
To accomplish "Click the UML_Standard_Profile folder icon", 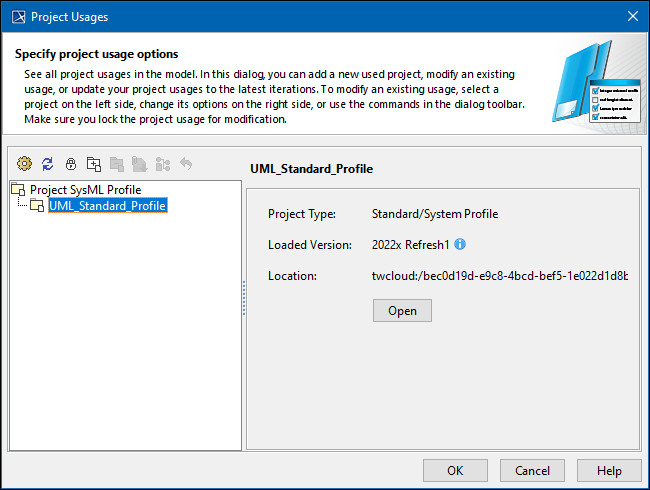I will (36, 206).
